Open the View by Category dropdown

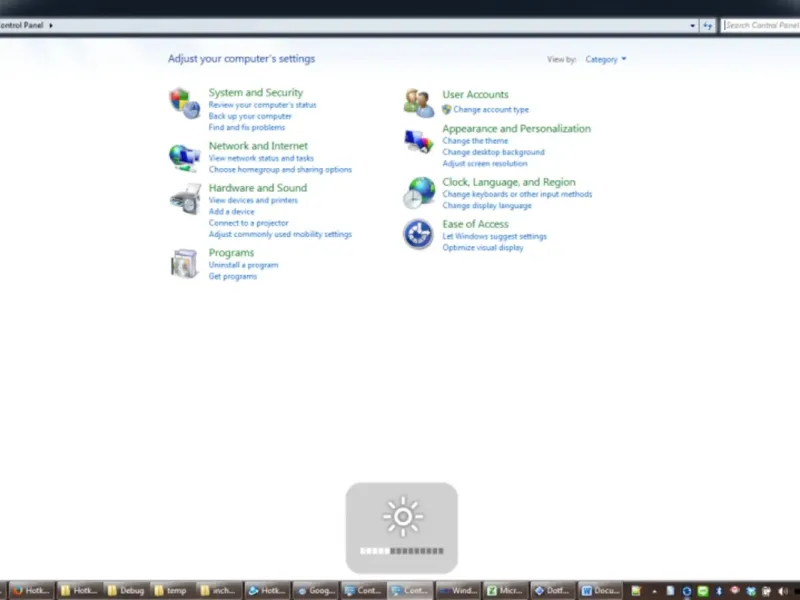[606, 59]
